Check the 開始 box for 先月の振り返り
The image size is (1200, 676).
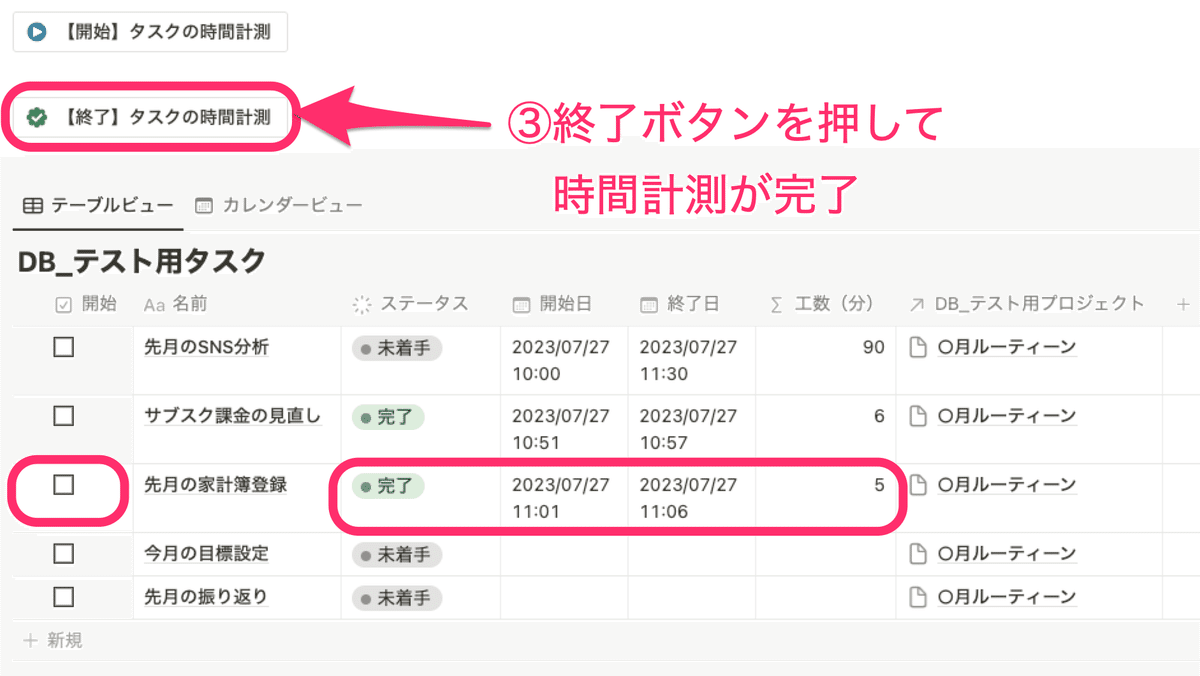coord(64,597)
